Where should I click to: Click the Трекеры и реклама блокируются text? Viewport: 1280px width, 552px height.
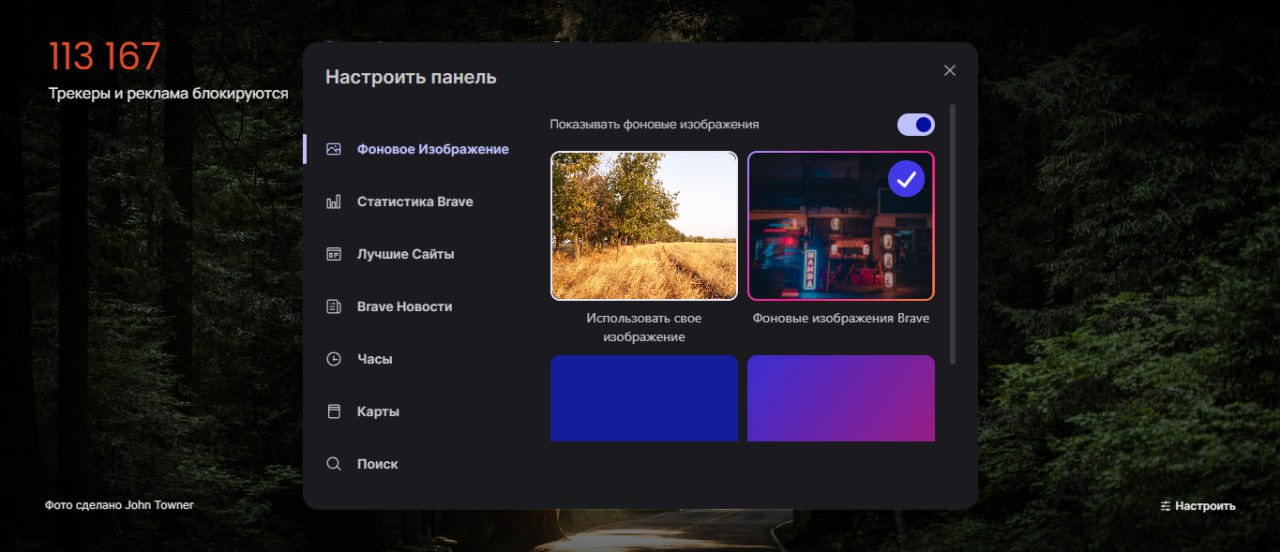tap(168, 94)
